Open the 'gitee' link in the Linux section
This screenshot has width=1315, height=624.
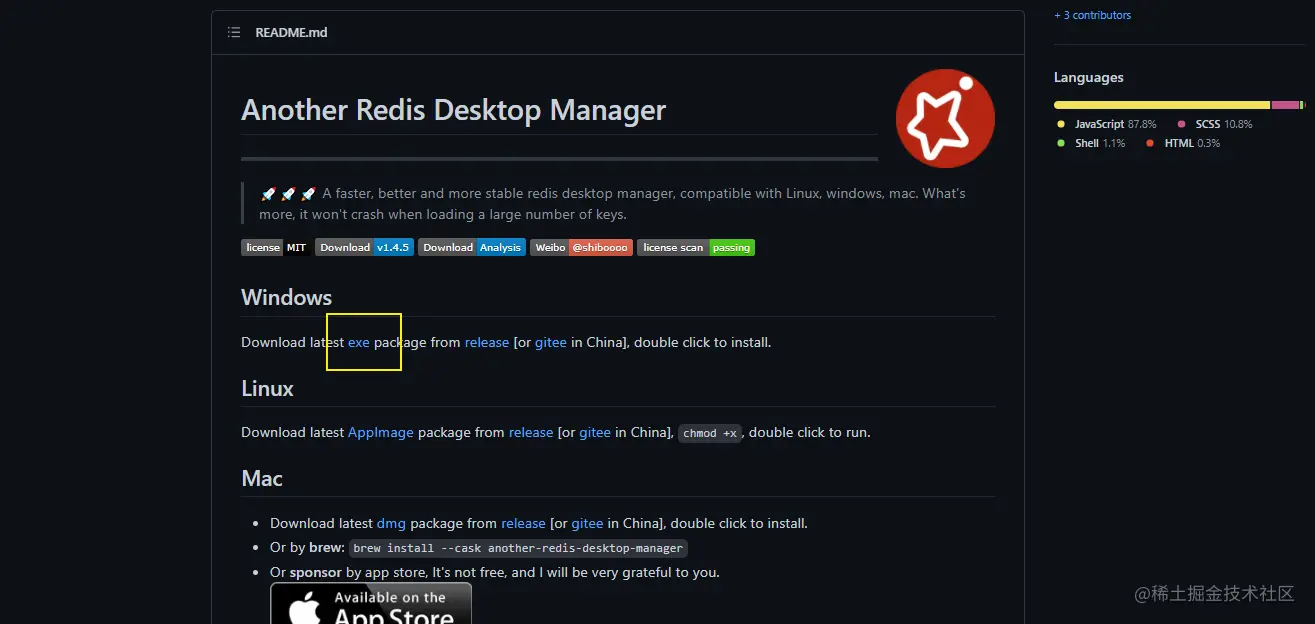tap(595, 433)
